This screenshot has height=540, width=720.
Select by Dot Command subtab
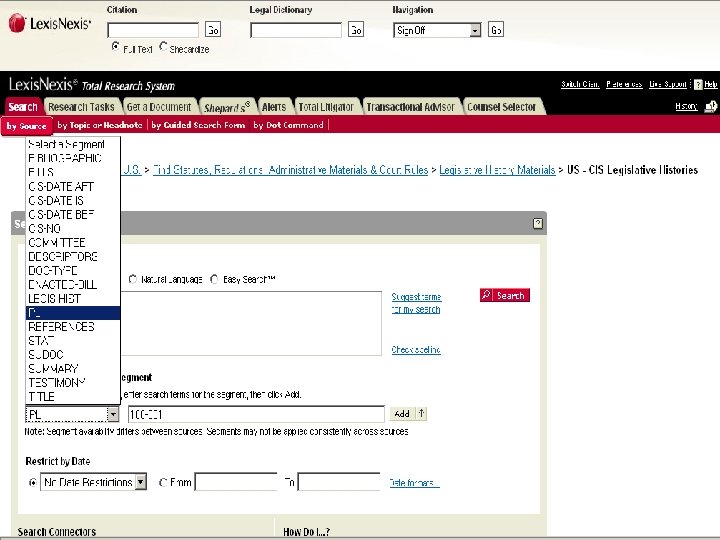[x=288, y=125]
